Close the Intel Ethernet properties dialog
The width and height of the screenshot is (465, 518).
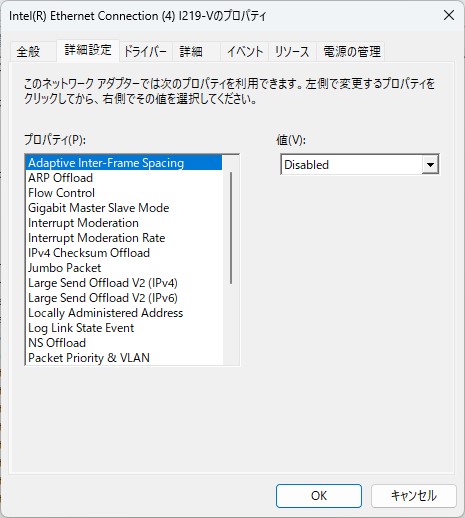449,15
